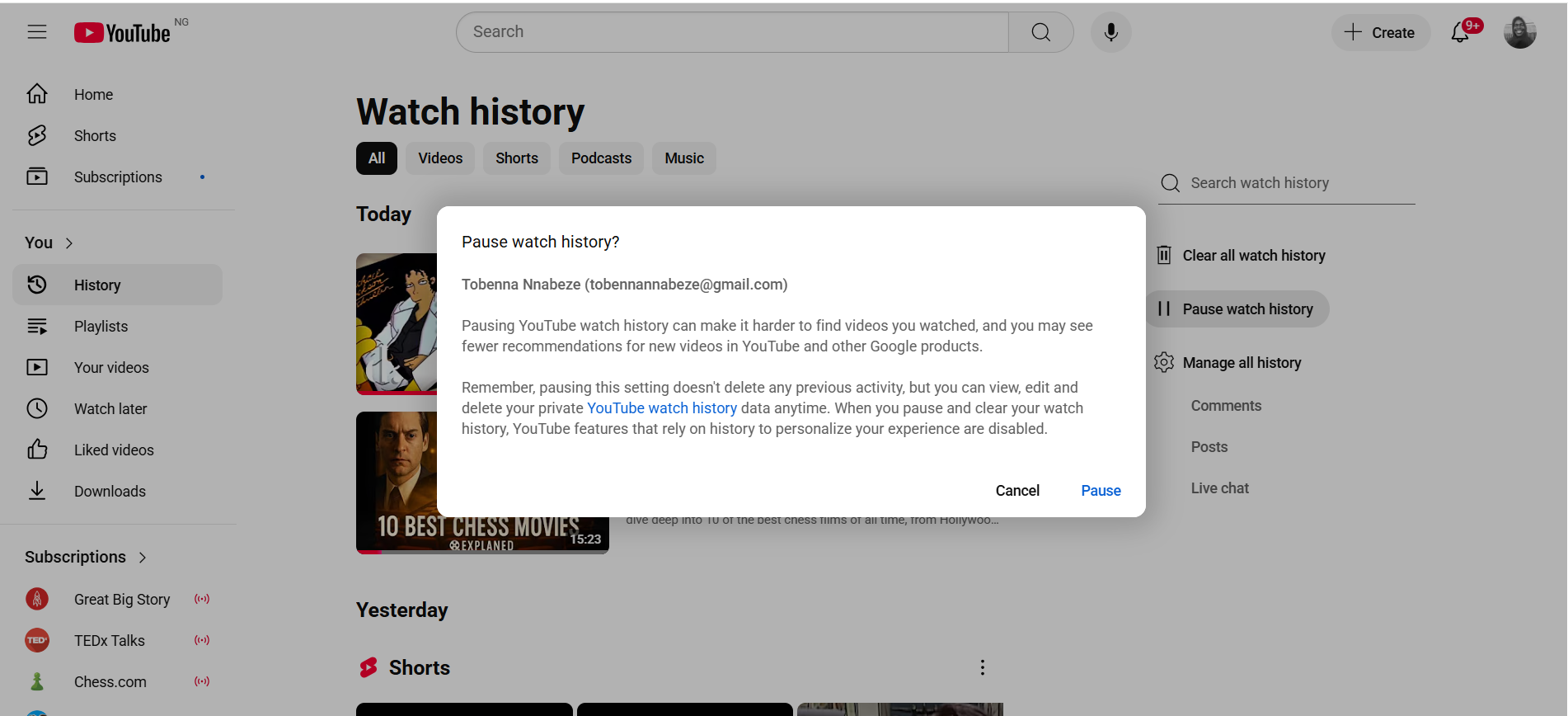
Task: Click the Today heading
Action: coord(383,214)
